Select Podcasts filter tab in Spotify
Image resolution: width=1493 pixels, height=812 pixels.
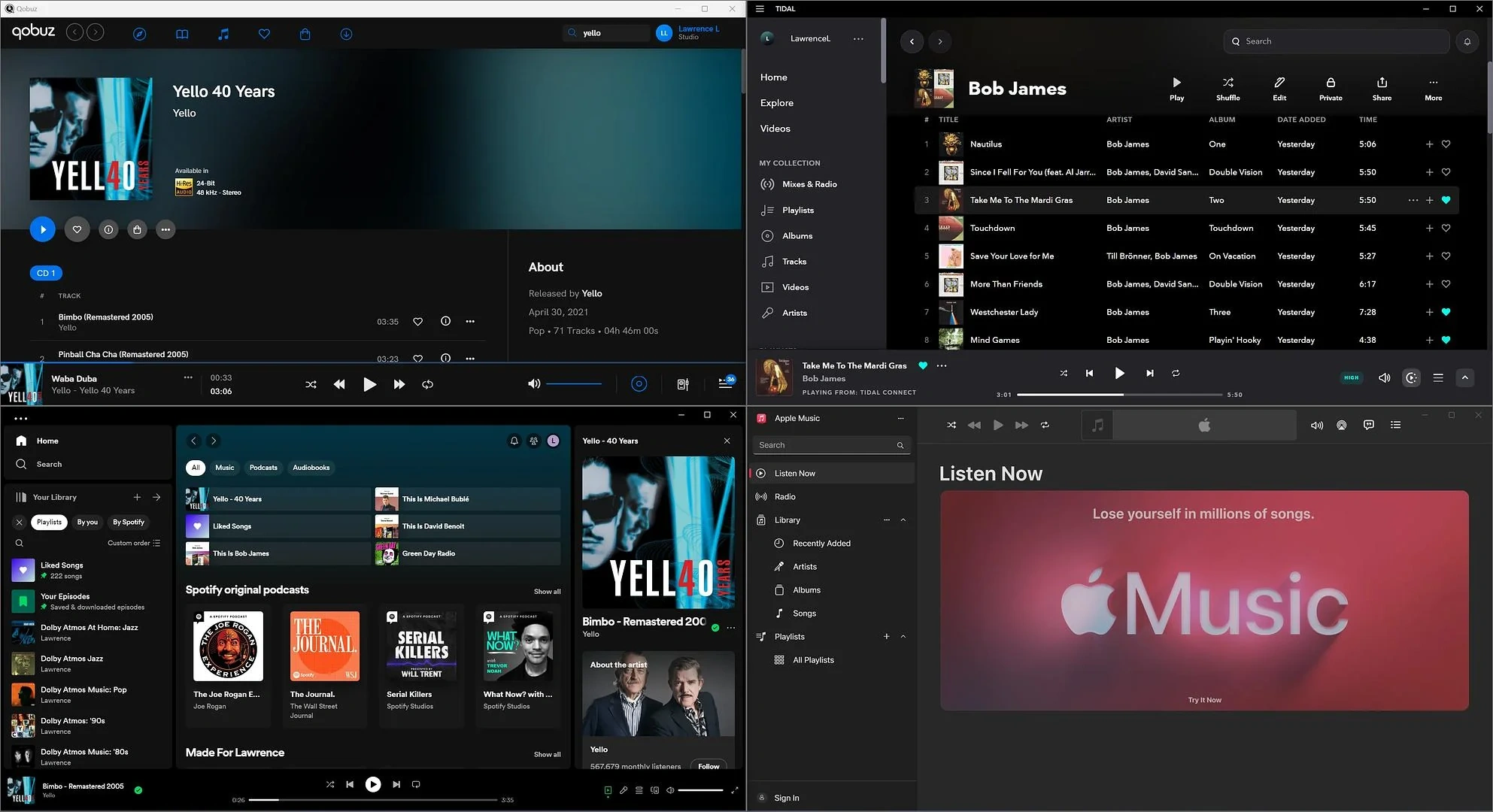pos(263,468)
